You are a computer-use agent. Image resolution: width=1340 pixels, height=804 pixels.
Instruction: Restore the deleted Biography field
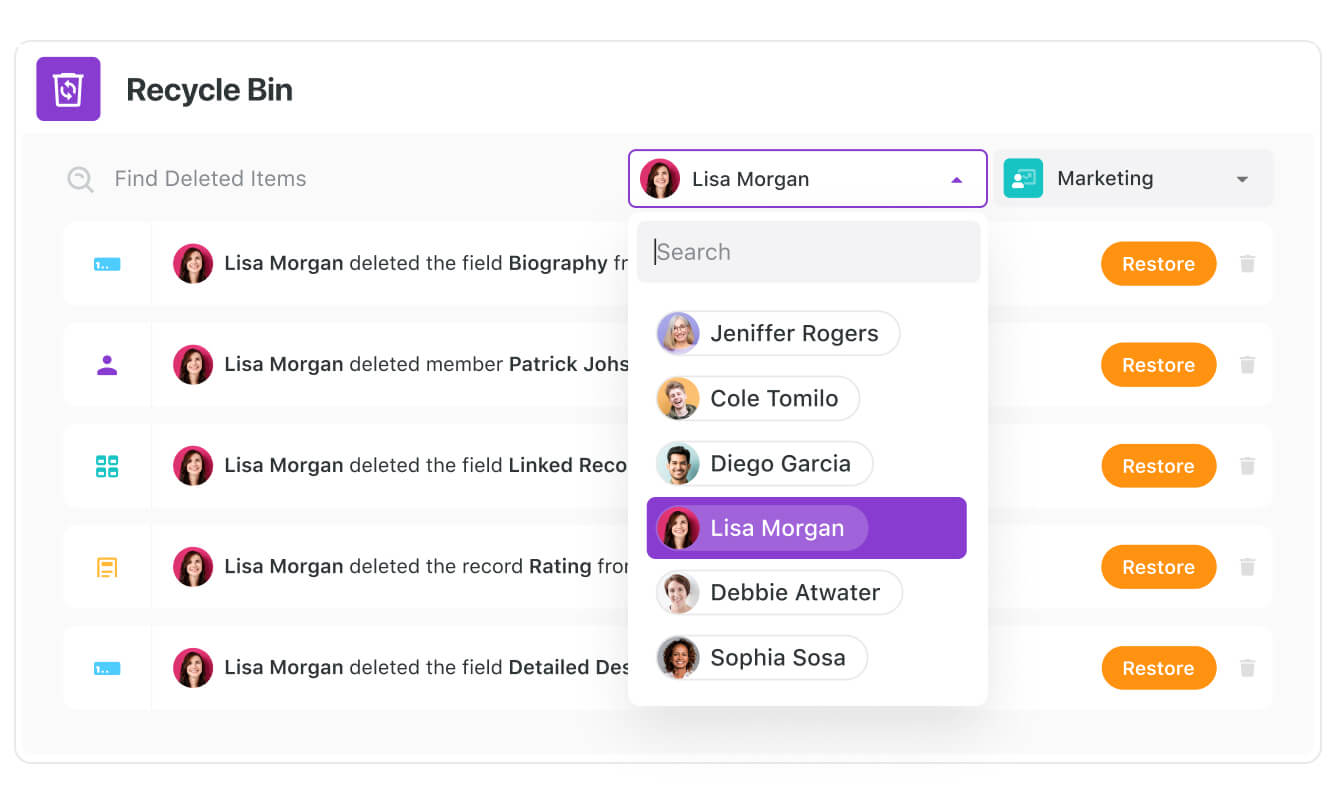click(1158, 264)
